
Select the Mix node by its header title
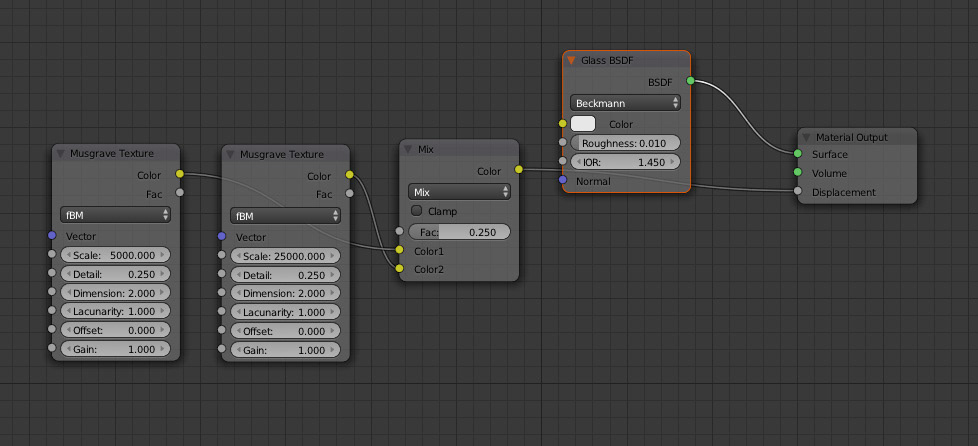tap(425, 149)
